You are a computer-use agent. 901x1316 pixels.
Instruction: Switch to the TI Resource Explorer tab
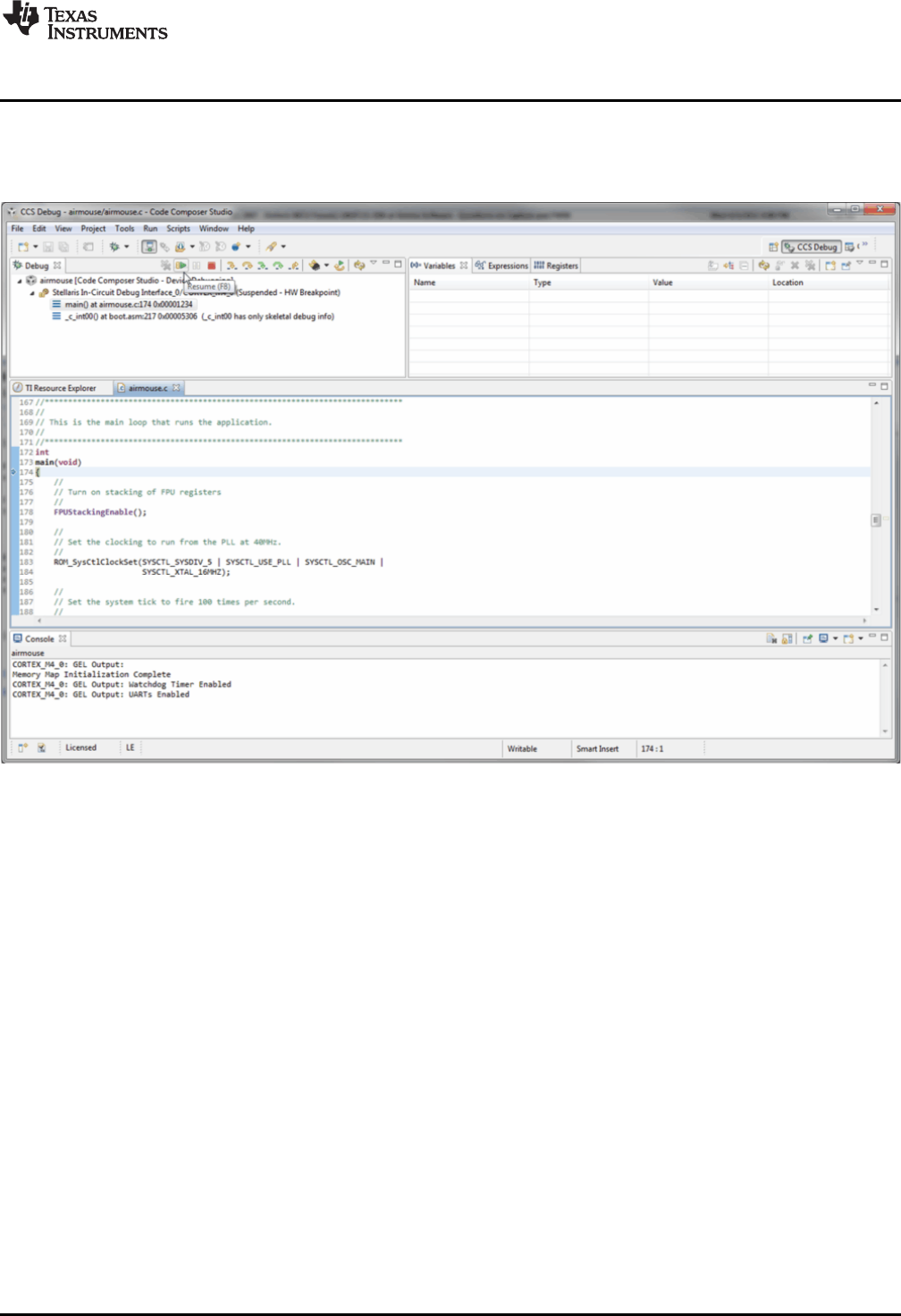click(55, 388)
